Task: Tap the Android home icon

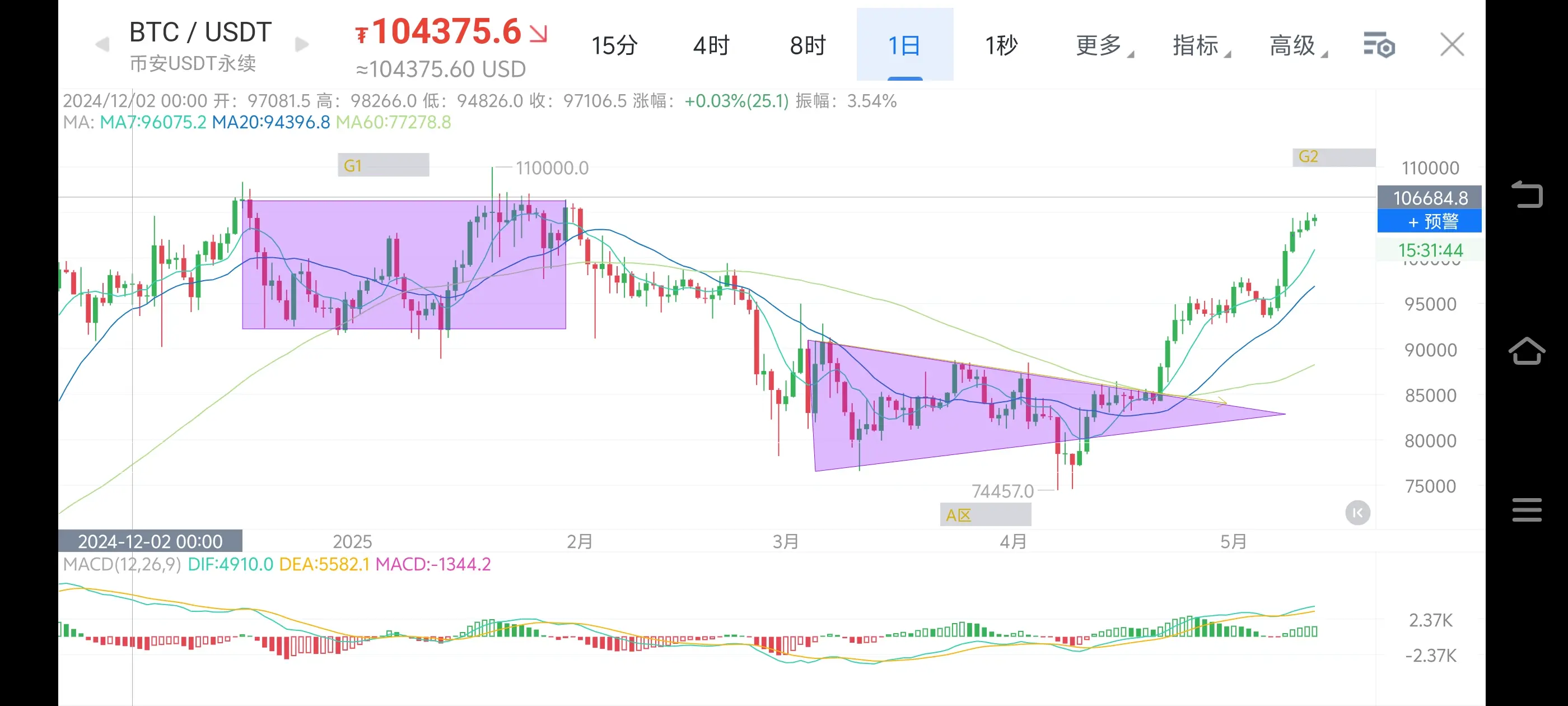Action: coord(1527,350)
